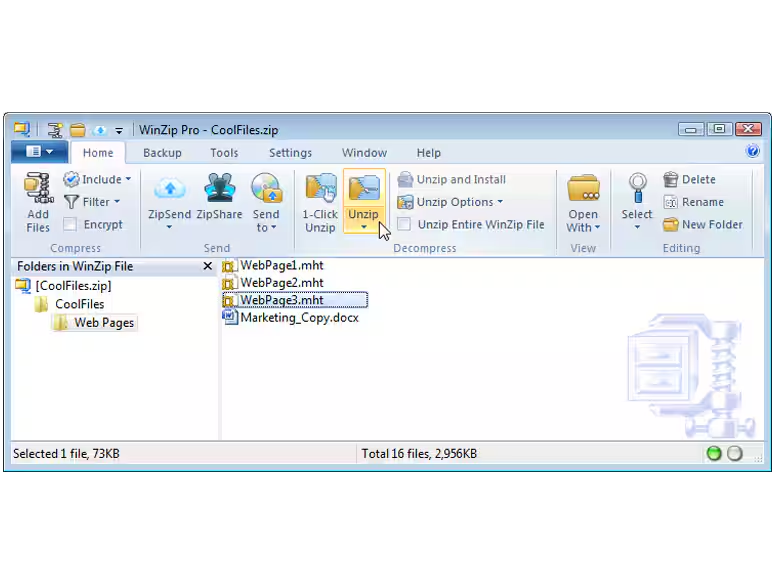Click the Include checkmark icon
The width and height of the screenshot is (775, 583).
click(71, 179)
